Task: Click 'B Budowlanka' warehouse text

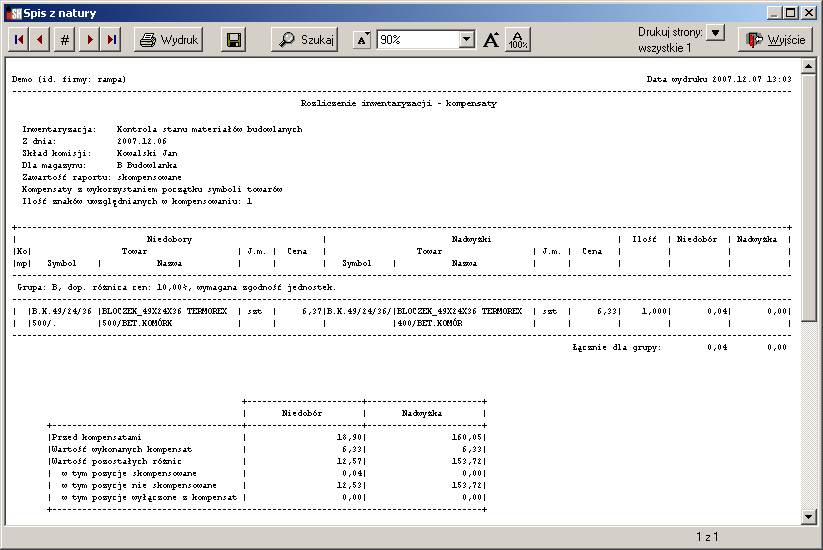Action: pyautogui.click(x=147, y=165)
